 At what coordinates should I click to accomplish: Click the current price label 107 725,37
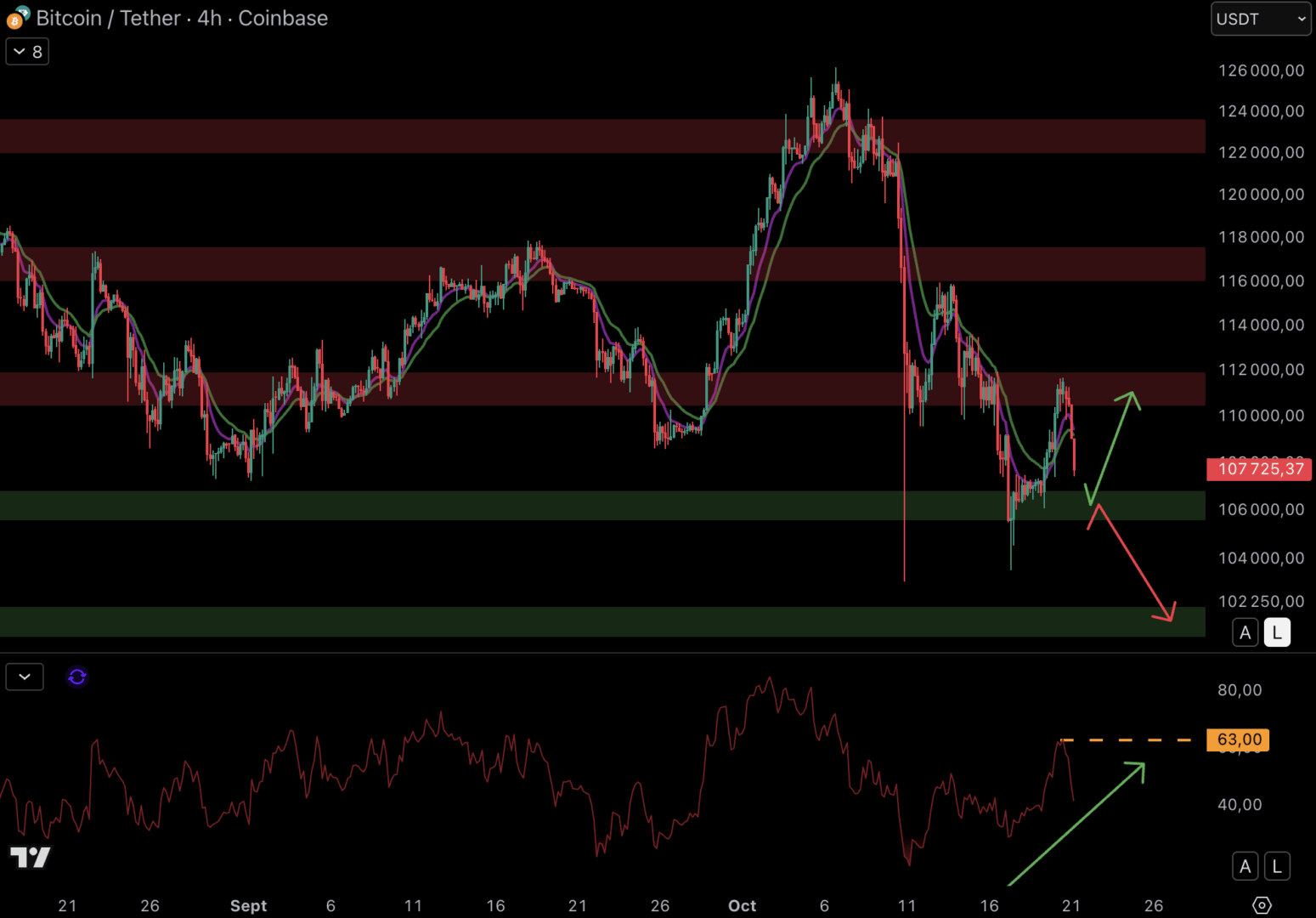pos(1260,469)
